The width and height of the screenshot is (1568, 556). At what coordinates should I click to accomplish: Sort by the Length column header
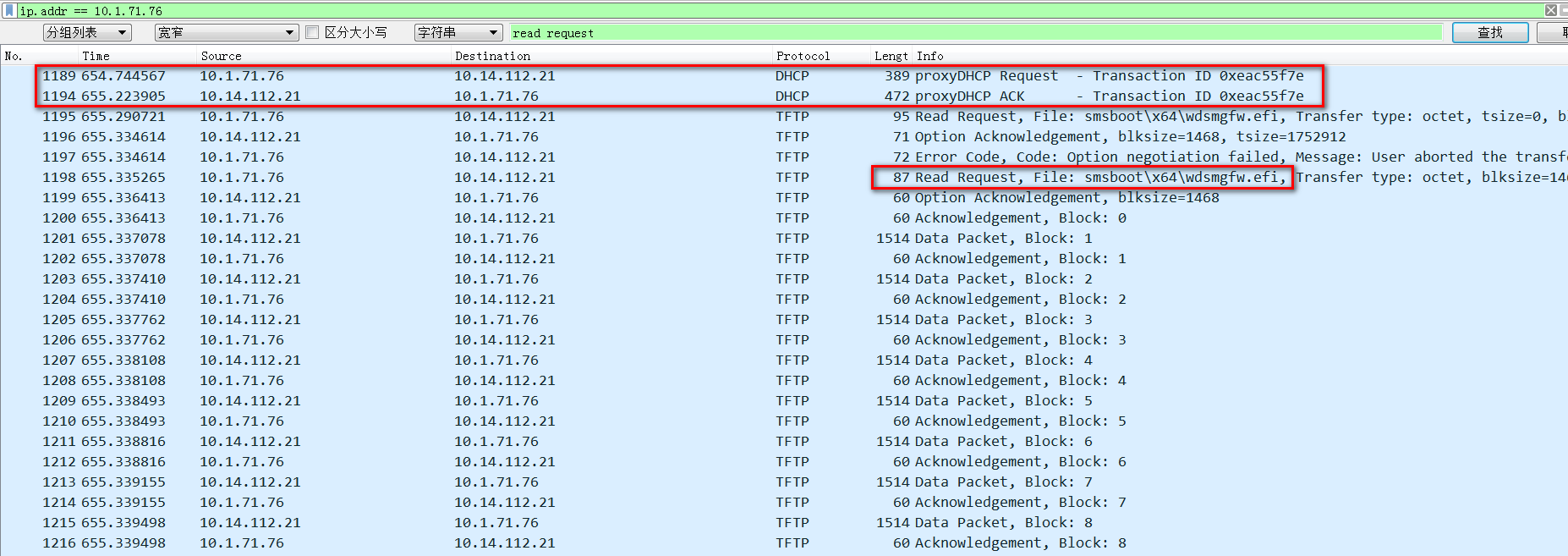pos(891,56)
